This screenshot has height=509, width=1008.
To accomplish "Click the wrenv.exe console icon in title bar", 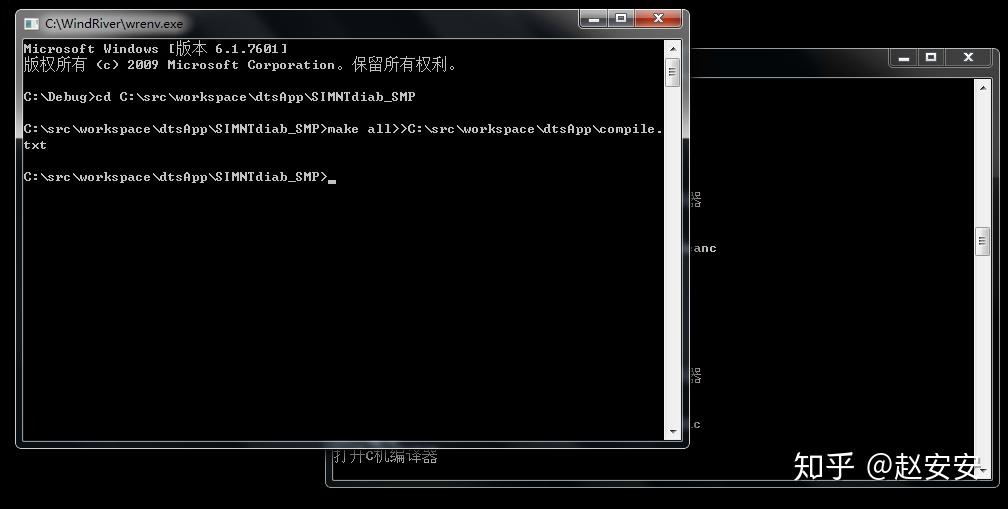I will (x=31, y=24).
